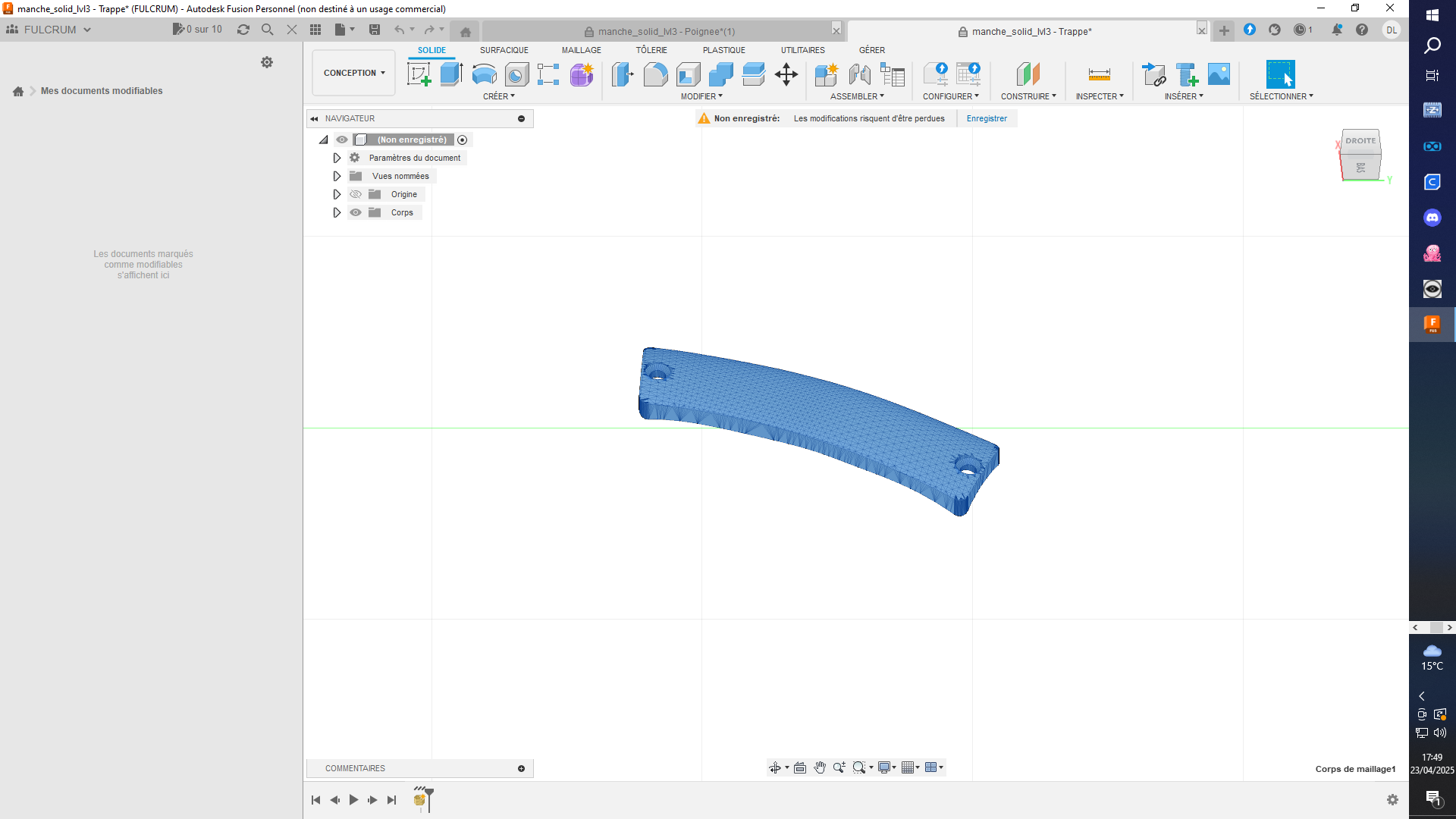Select the Pan hand tool

point(820,767)
